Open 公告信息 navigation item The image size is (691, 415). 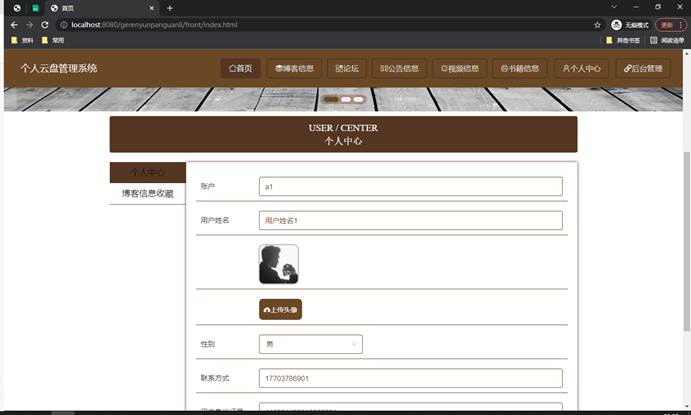click(x=399, y=68)
